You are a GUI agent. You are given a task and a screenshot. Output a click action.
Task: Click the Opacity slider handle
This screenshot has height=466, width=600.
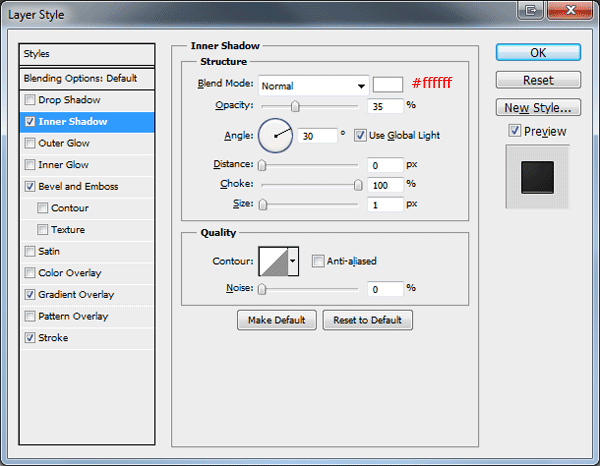pyautogui.click(x=295, y=106)
